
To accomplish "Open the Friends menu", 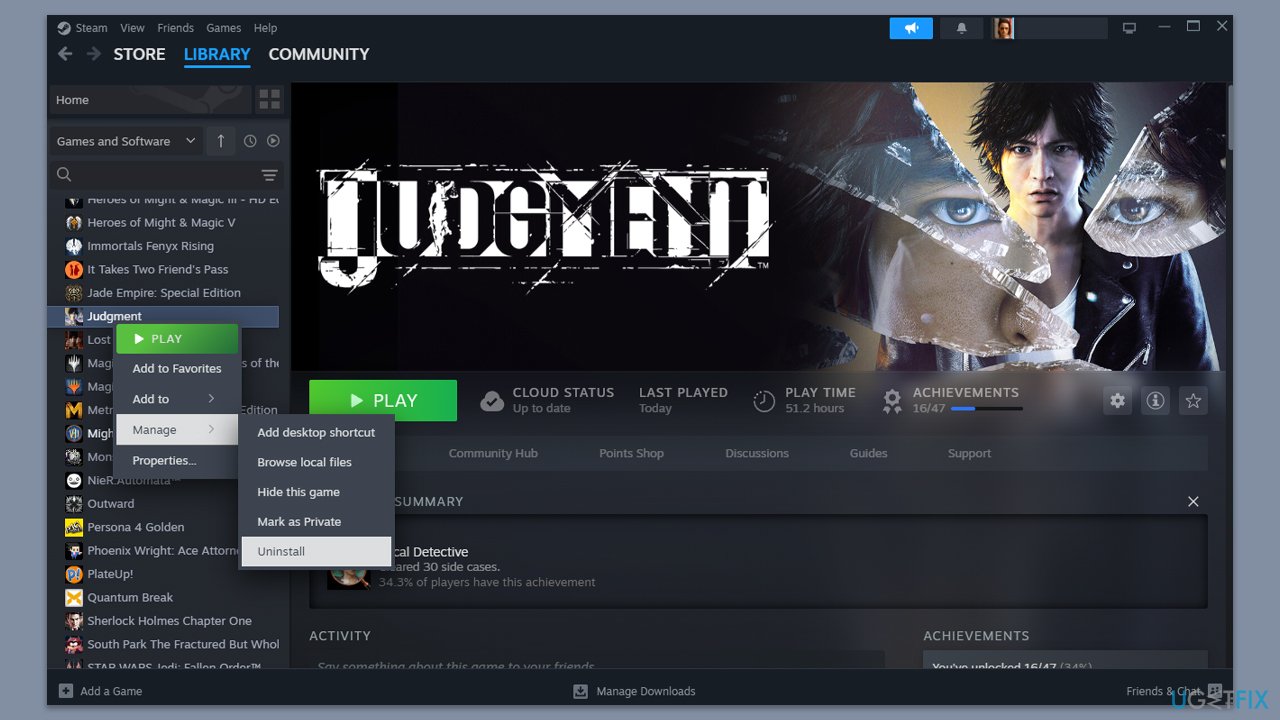I will point(175,28).
